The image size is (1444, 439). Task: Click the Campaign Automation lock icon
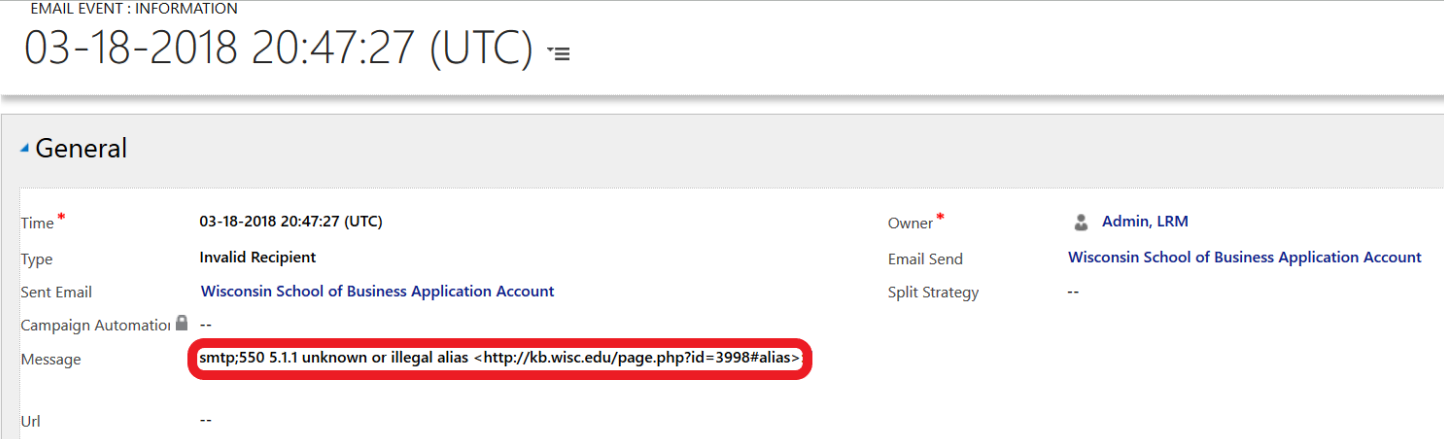181,324
